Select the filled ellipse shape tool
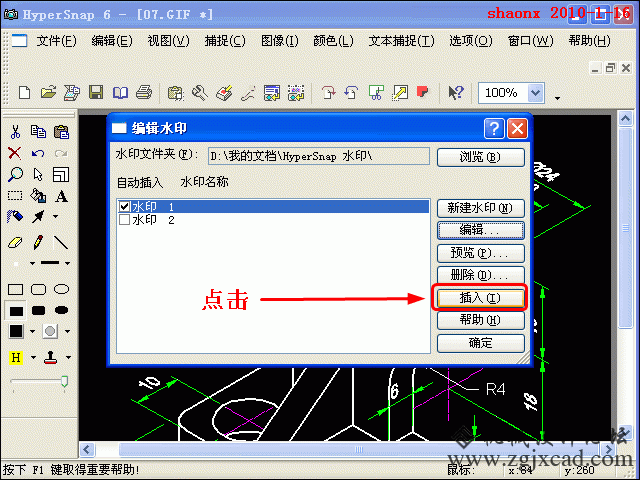 (61, 310)
